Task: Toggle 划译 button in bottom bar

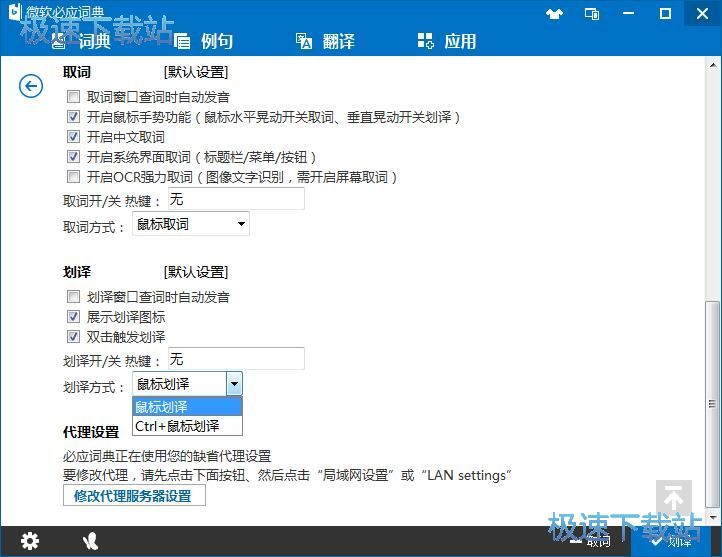Action: point(671,541)
